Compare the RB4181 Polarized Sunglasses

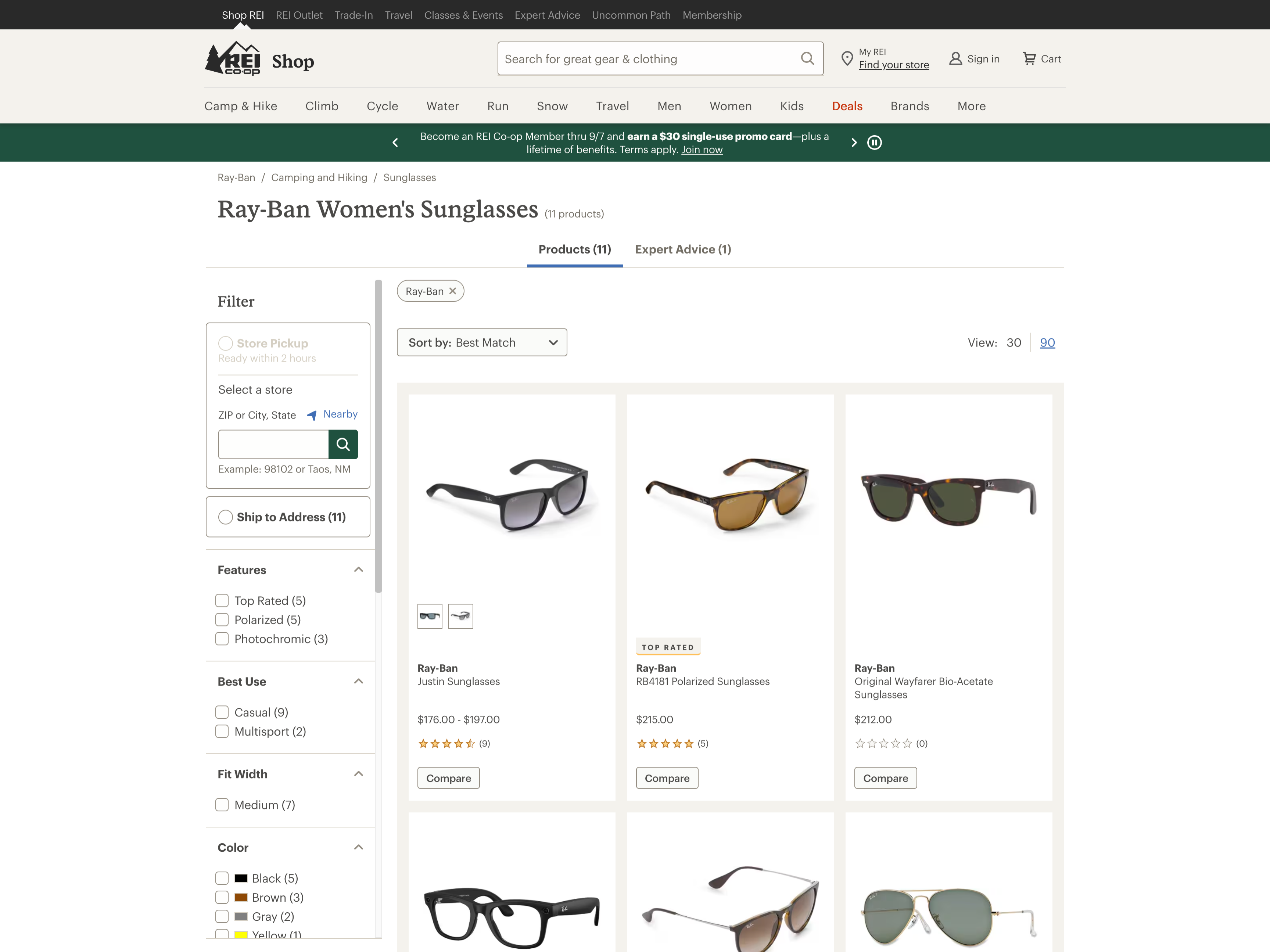(x=667, y=778)
